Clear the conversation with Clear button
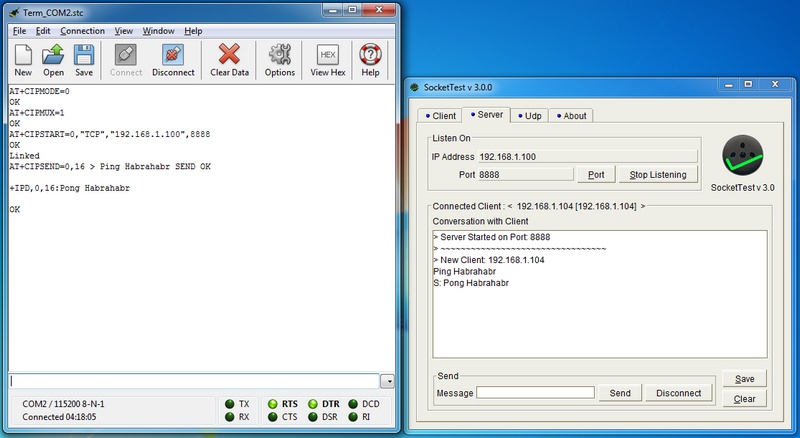Screen dimensions: 800x438 [744, 399]
